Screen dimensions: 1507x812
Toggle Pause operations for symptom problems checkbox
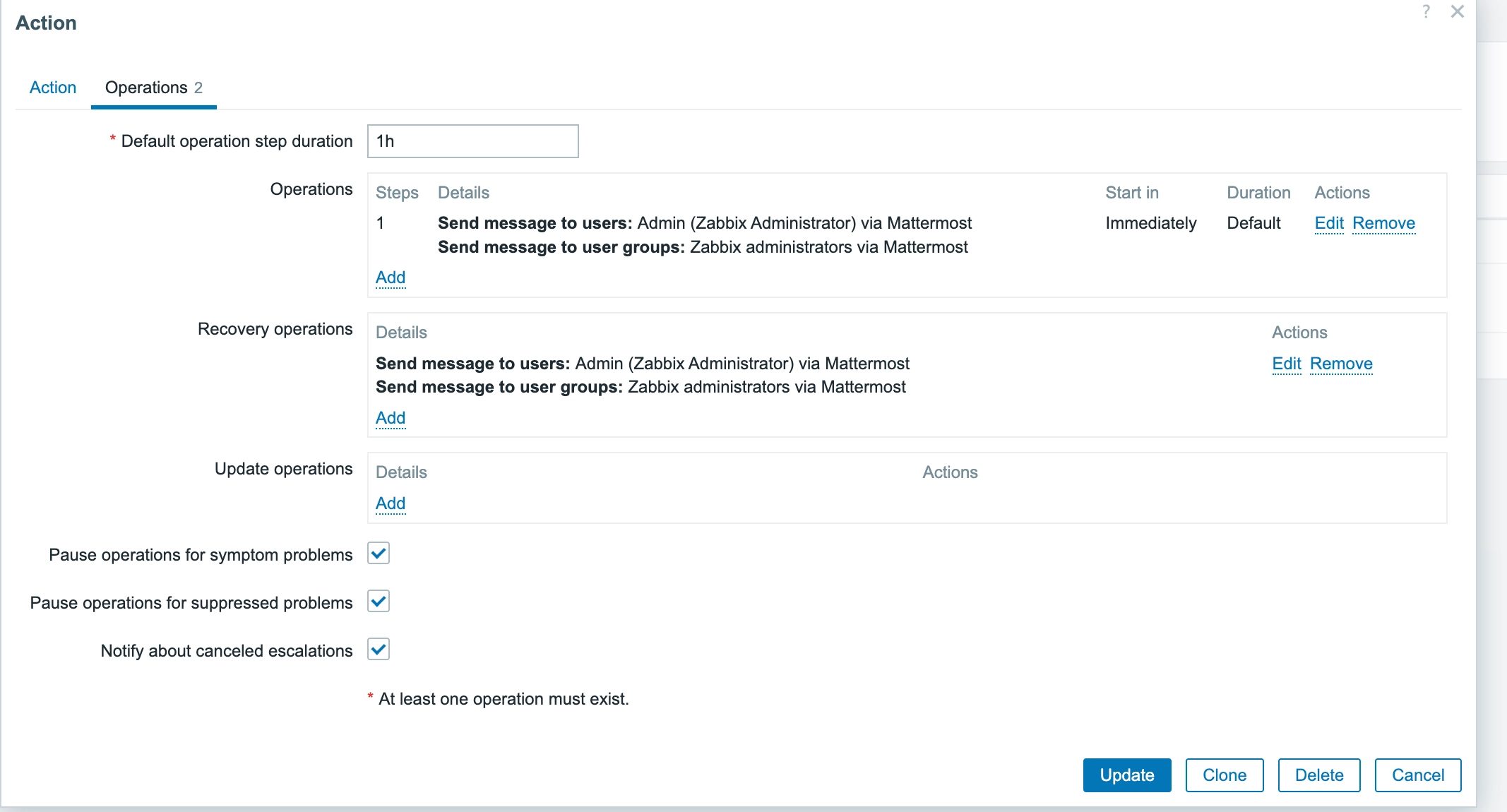click(x=379, y=554)
